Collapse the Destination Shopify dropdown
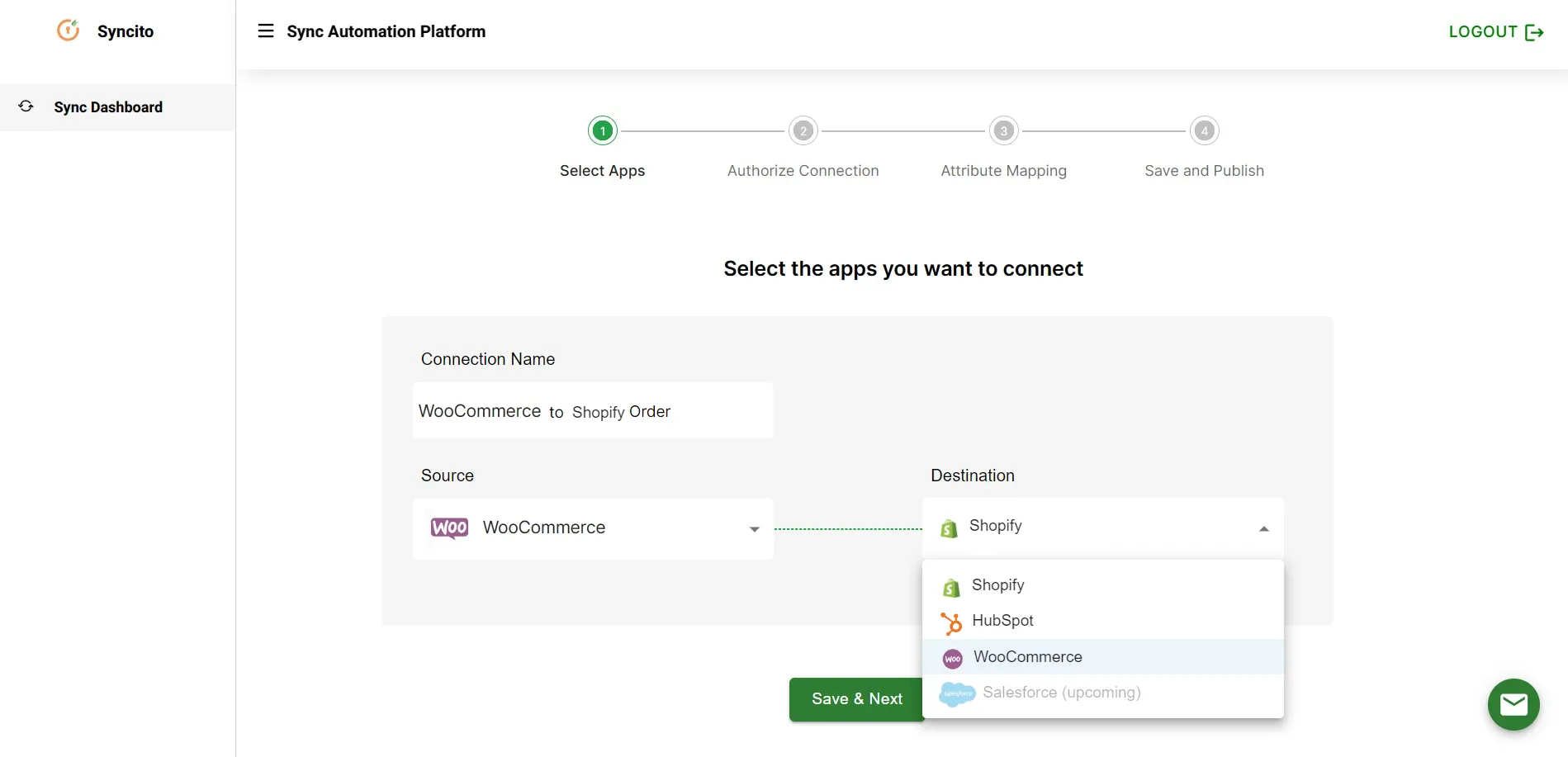The height and width of the screenshot is (757, 1568). tap(1262, 528)
